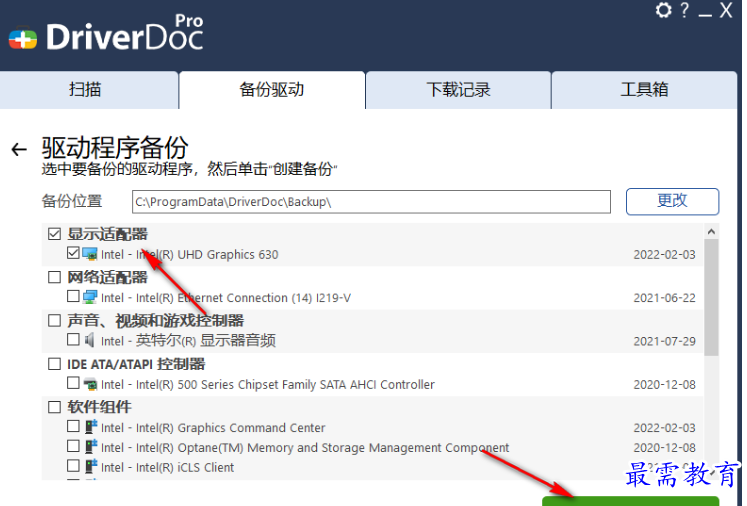Image resolution: width=747 pixels, height=506 pixels.
Task: Check the Optane Memory and Storage checkbox
Action: pos(73,446)
